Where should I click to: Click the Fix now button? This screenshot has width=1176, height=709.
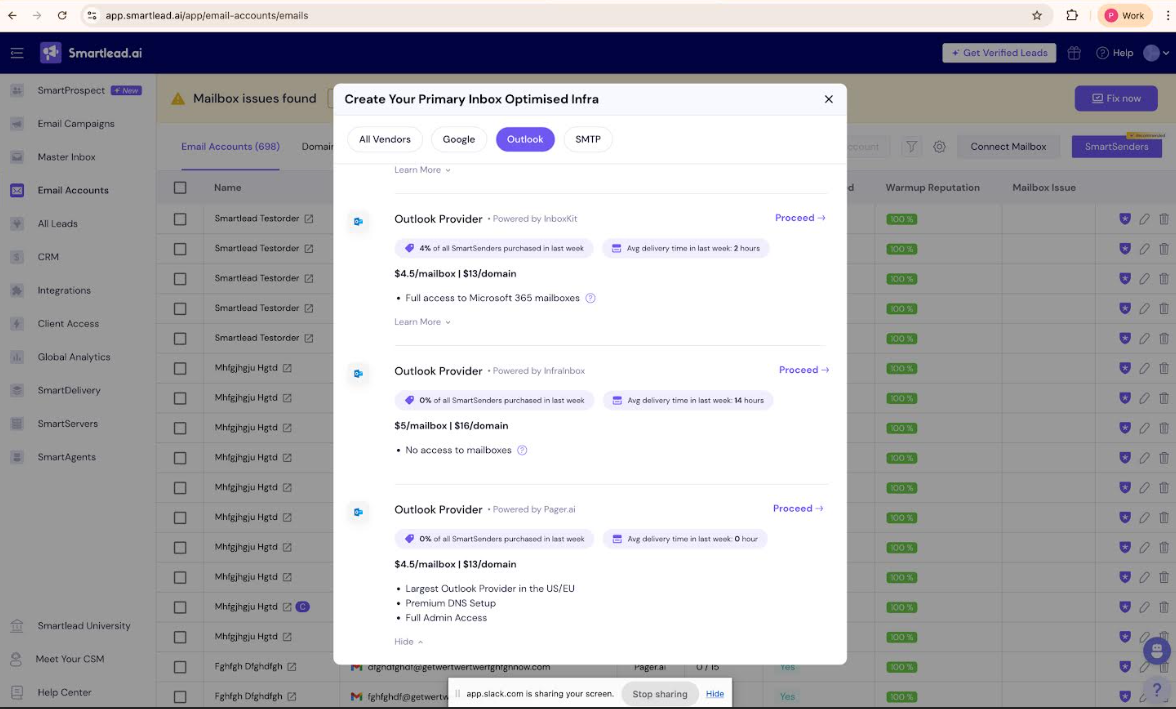1115,98
